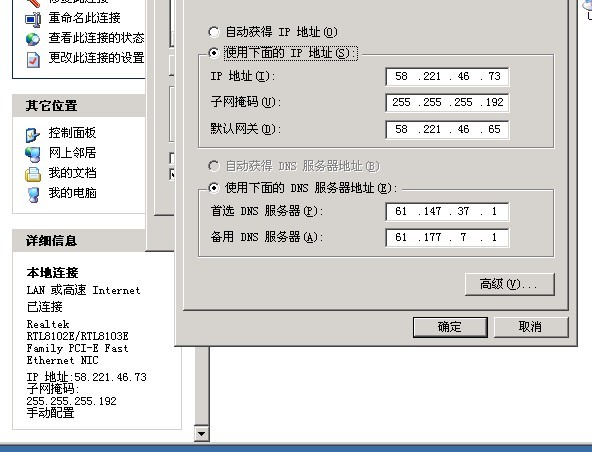Click the Realtek RTL8102E adapter name text
The height and width of the screenshot is (452, 592).
pos(77,342)
